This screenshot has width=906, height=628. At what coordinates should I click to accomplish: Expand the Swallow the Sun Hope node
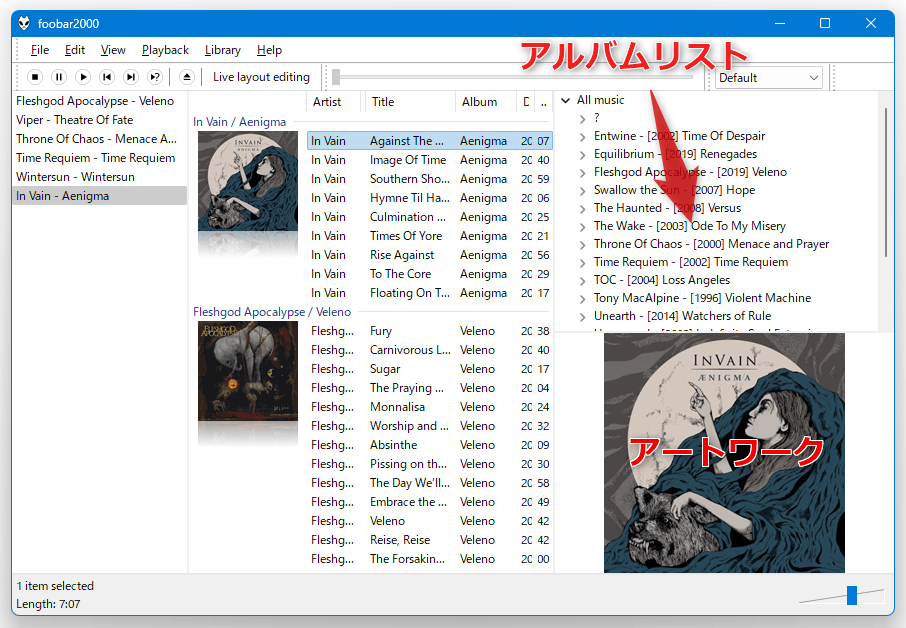click(x=582, y=190)
